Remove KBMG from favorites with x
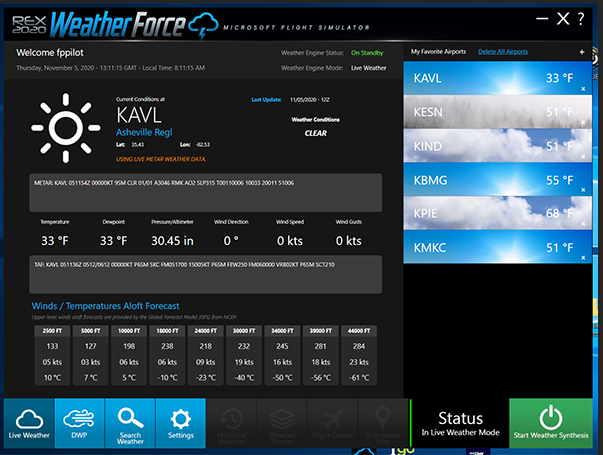Screen dimensions: 603x455 point(583,190)
